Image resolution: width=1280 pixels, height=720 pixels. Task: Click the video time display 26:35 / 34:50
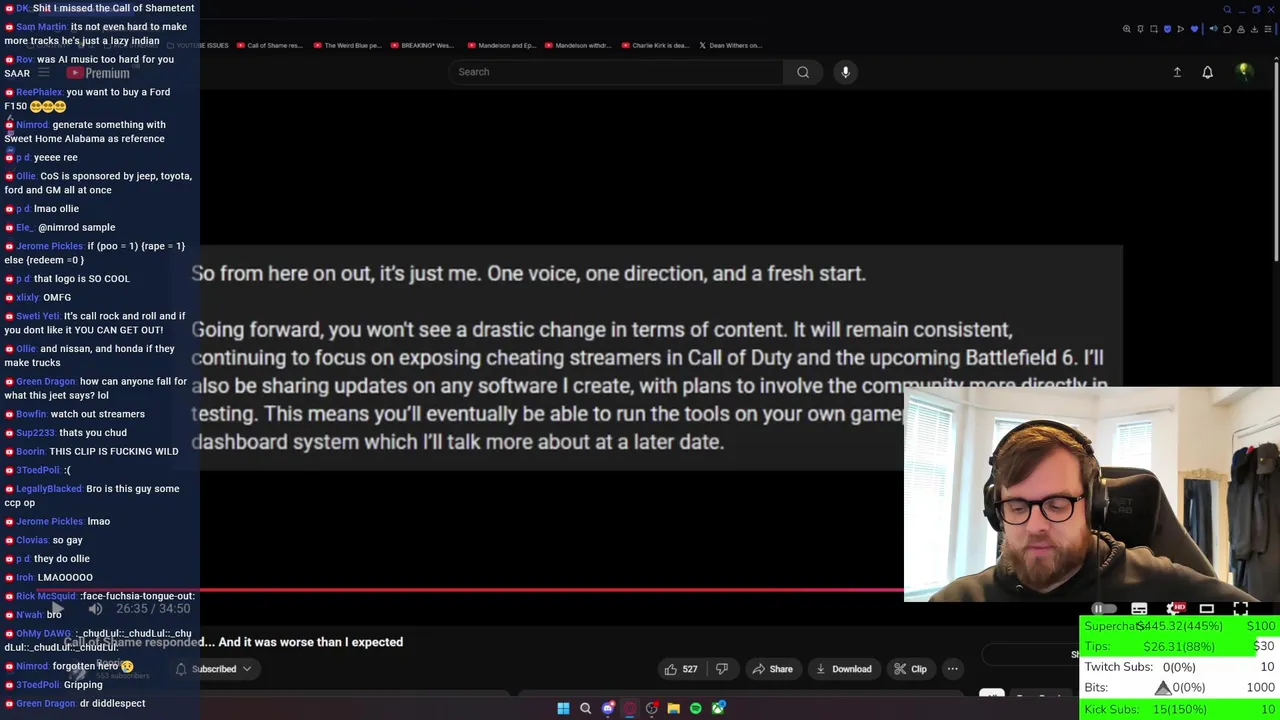pos(153,608)
